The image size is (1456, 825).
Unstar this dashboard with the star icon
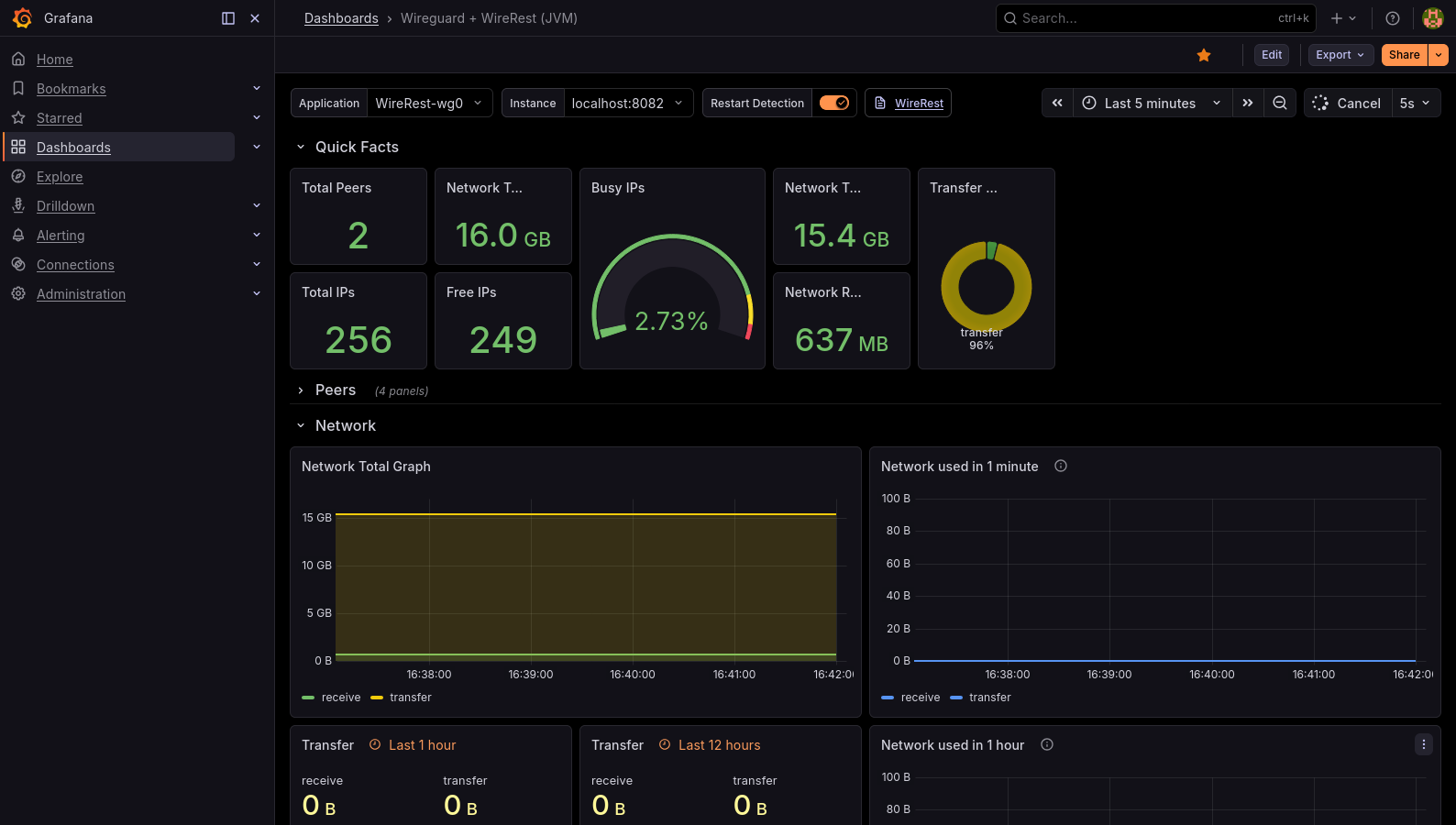pyautogui.click(x=1204, y=55)
